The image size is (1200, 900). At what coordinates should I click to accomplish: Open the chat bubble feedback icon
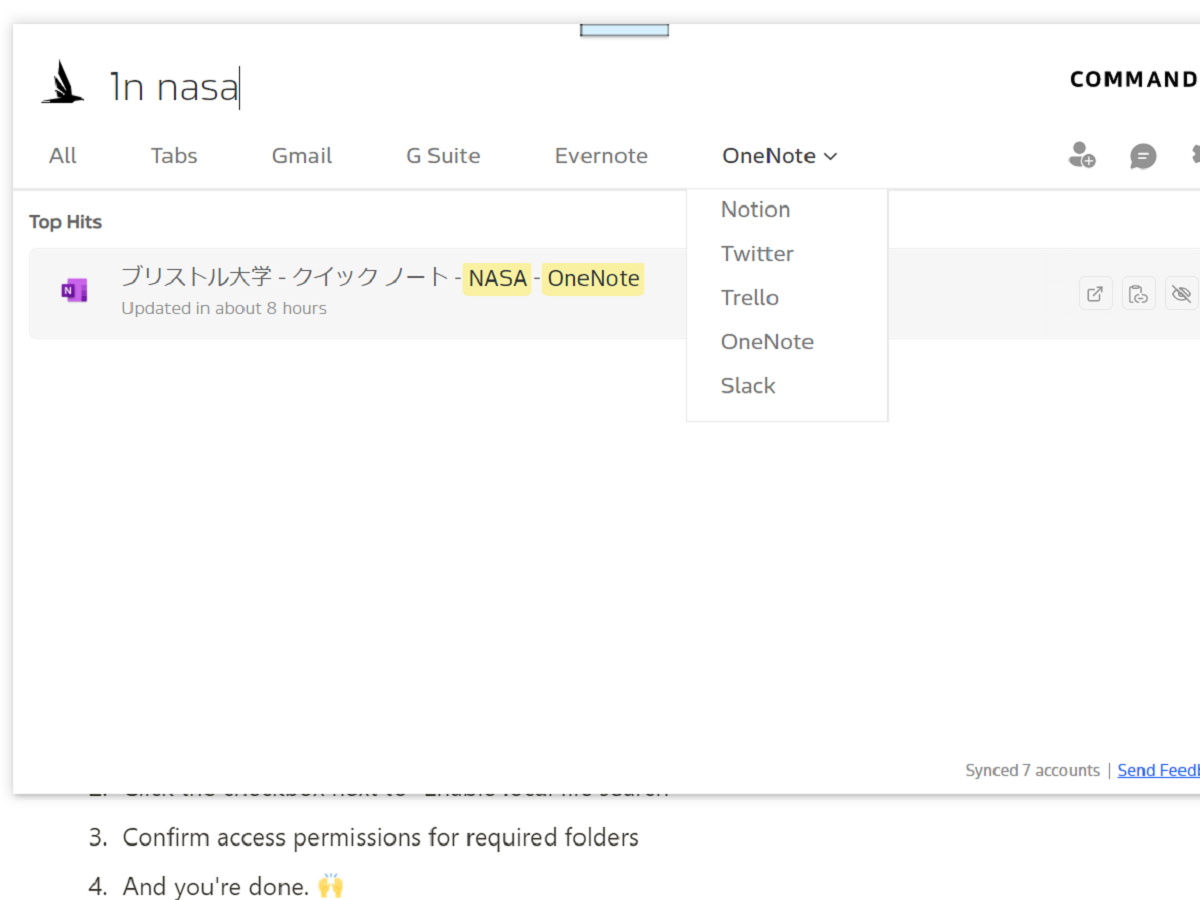(x=1143, y=156)
